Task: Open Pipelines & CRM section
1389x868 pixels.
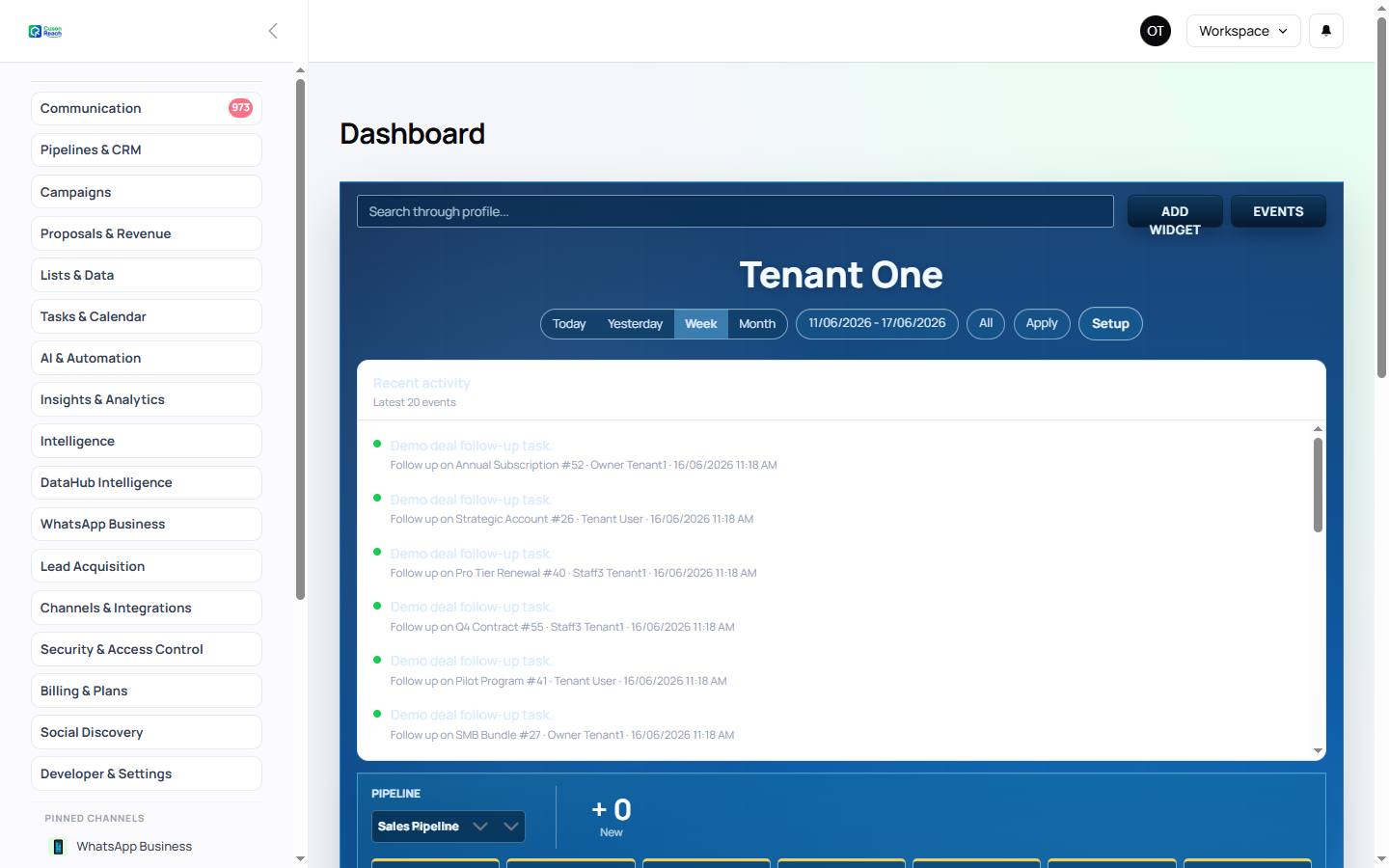Action: pos(147,149)
